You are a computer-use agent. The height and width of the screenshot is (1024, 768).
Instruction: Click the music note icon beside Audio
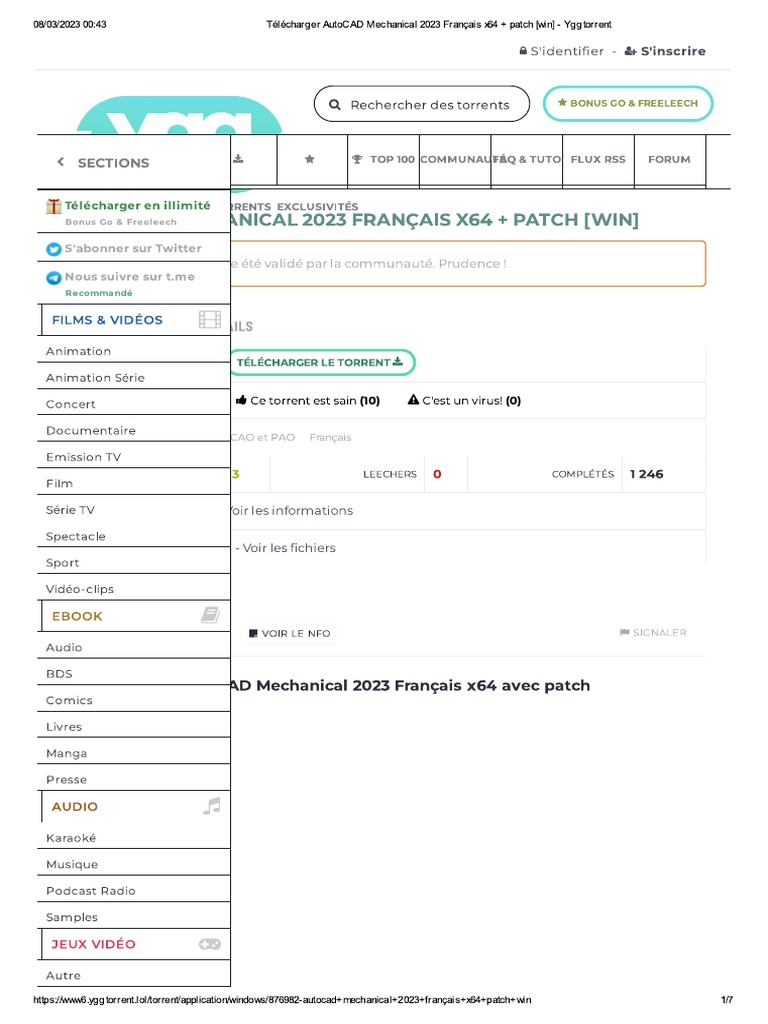click(210, 806)
